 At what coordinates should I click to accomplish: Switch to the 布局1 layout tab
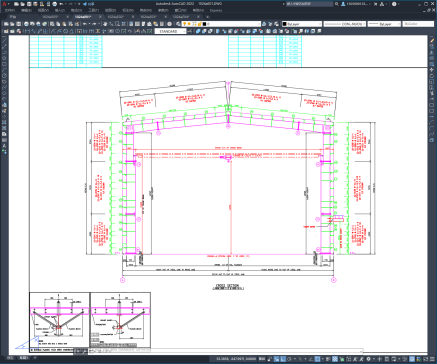click(x=23, y=358)
